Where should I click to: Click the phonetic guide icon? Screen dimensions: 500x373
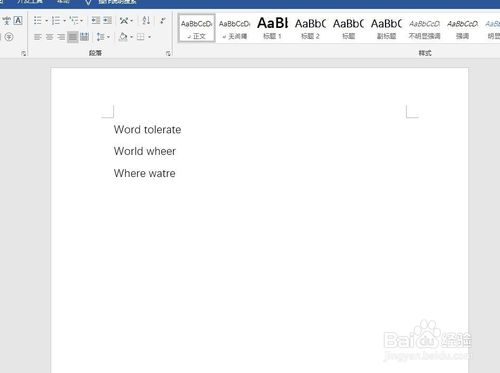point(7,21)
